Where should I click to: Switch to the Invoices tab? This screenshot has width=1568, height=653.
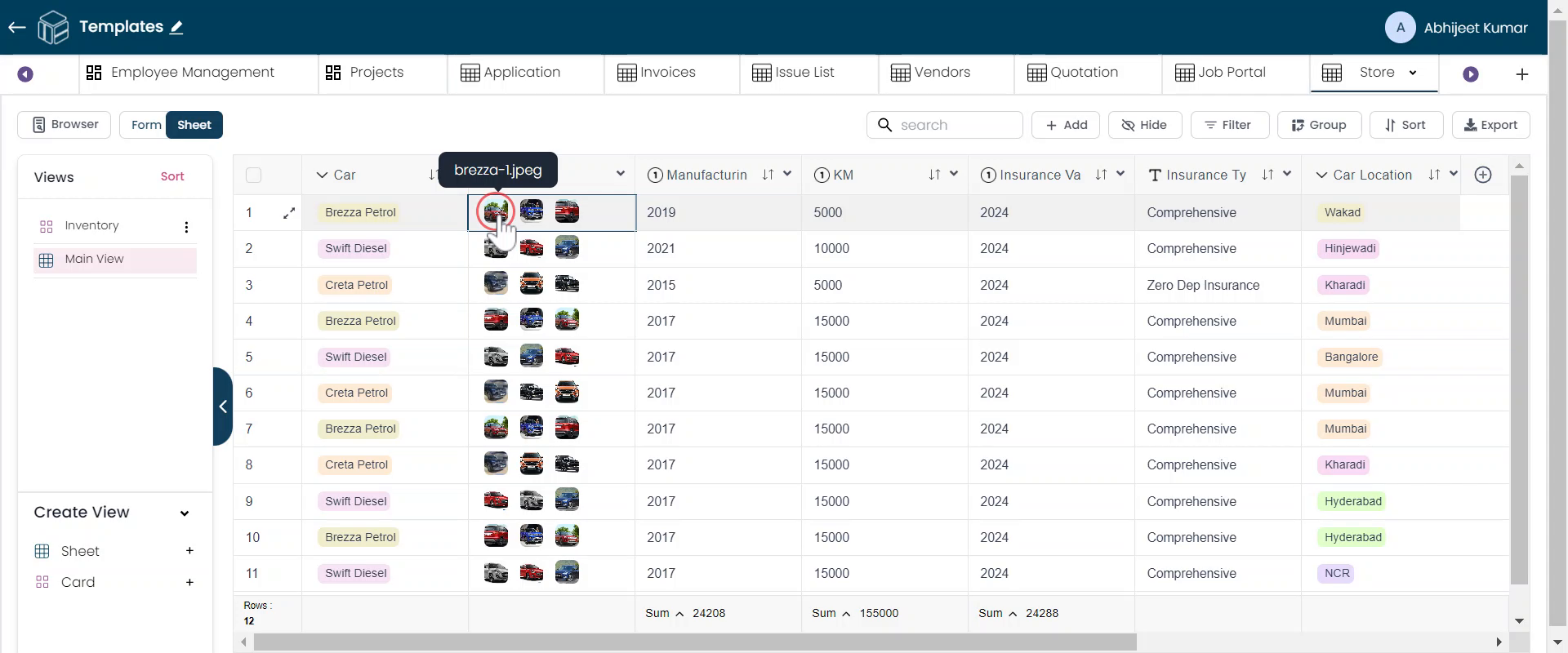click(657, 73)
